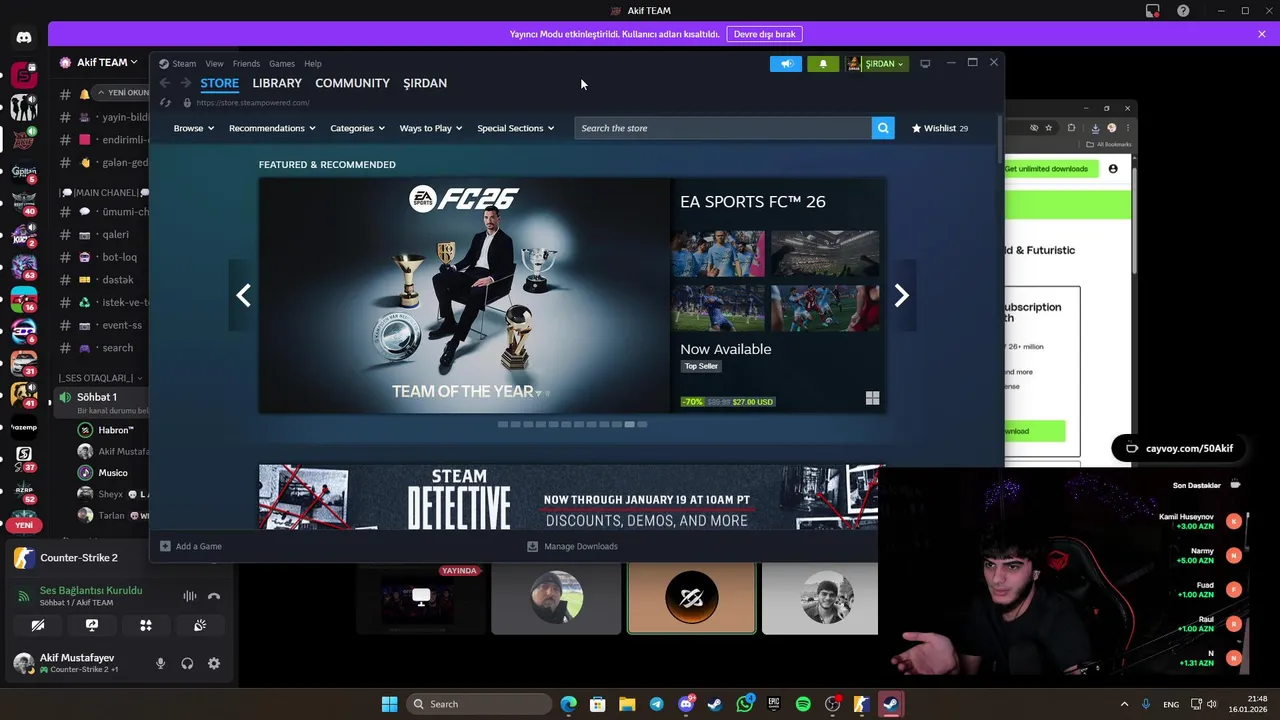Open the Games menu in Steam

click(x=282, y=63)
